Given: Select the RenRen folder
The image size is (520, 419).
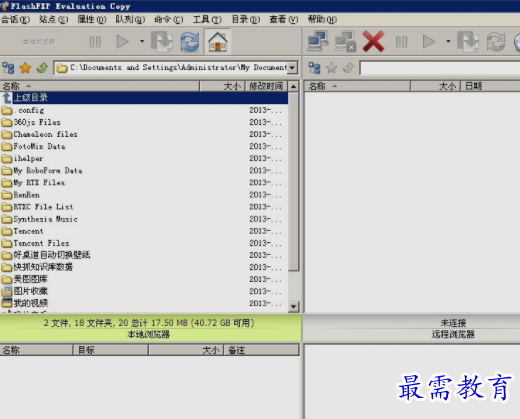Looking at the screenshot, I should point(144,195).
